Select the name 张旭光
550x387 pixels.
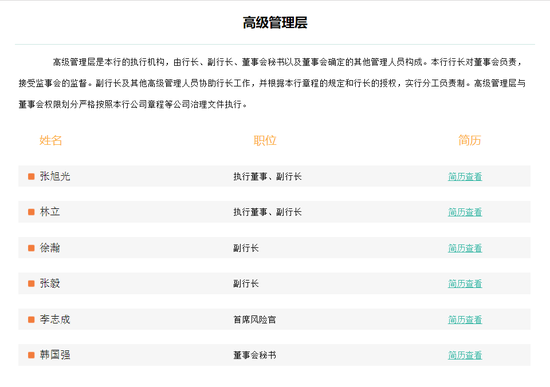click(55, 176)
